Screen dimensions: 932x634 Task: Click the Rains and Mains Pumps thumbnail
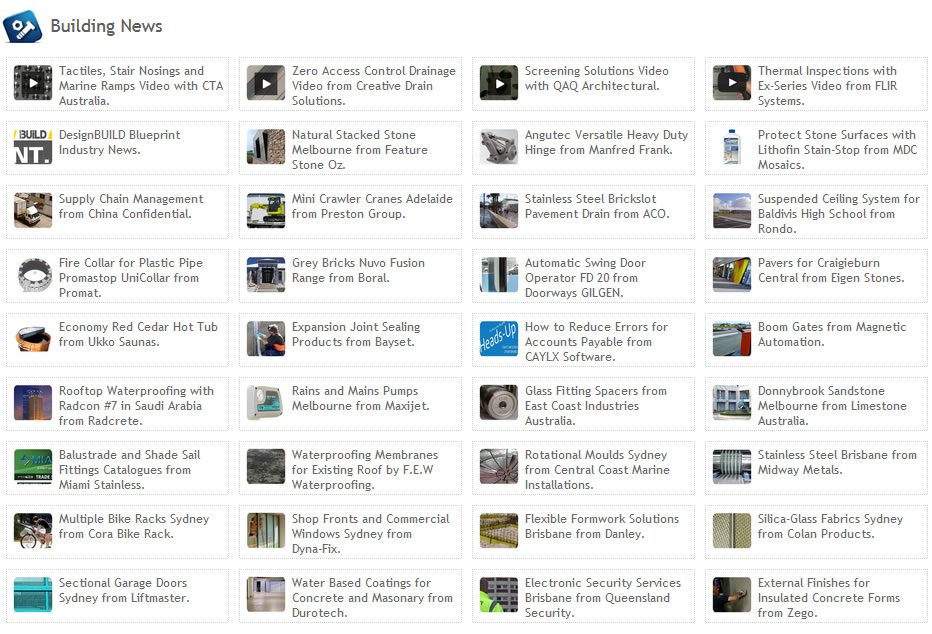click(x=266, y=402)
